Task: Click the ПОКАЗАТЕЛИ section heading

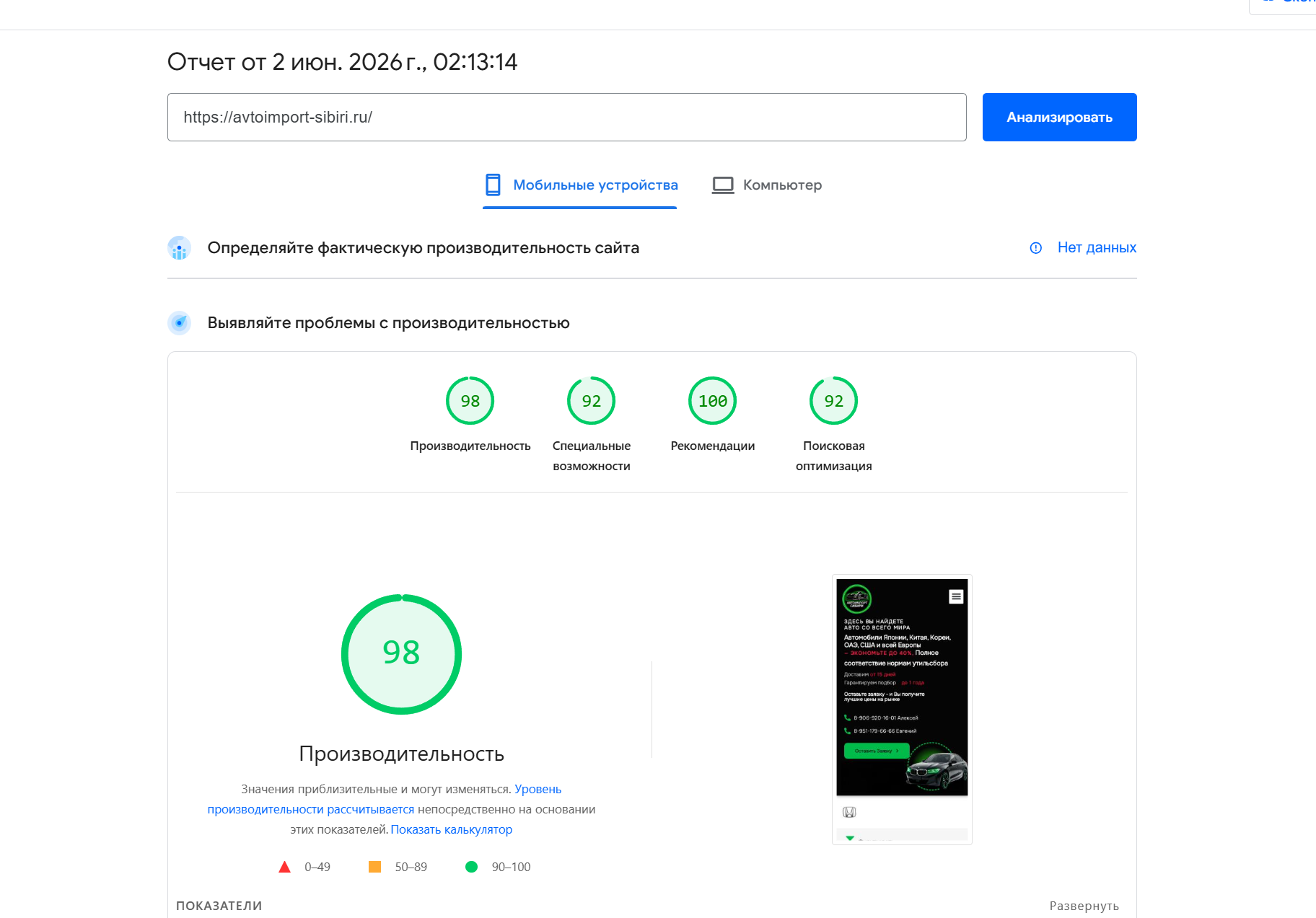Action: [219, 906]
